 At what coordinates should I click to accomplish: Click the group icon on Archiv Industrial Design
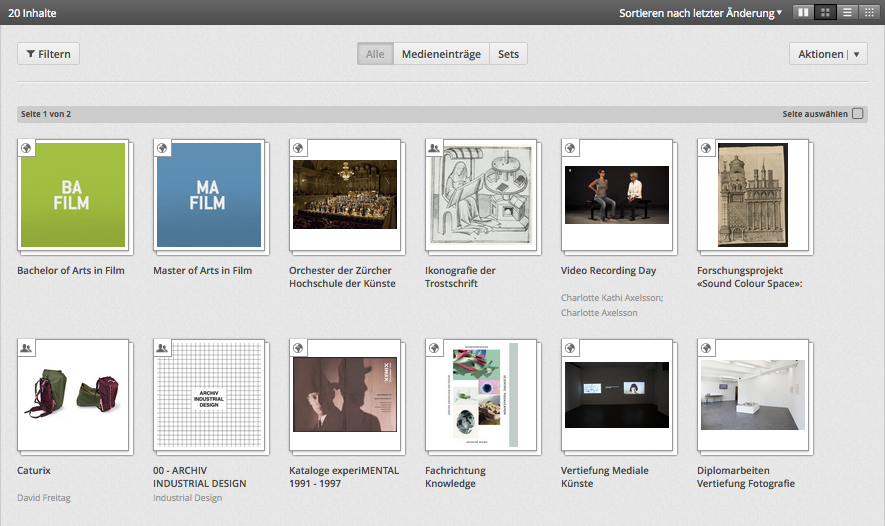point(162,348)
